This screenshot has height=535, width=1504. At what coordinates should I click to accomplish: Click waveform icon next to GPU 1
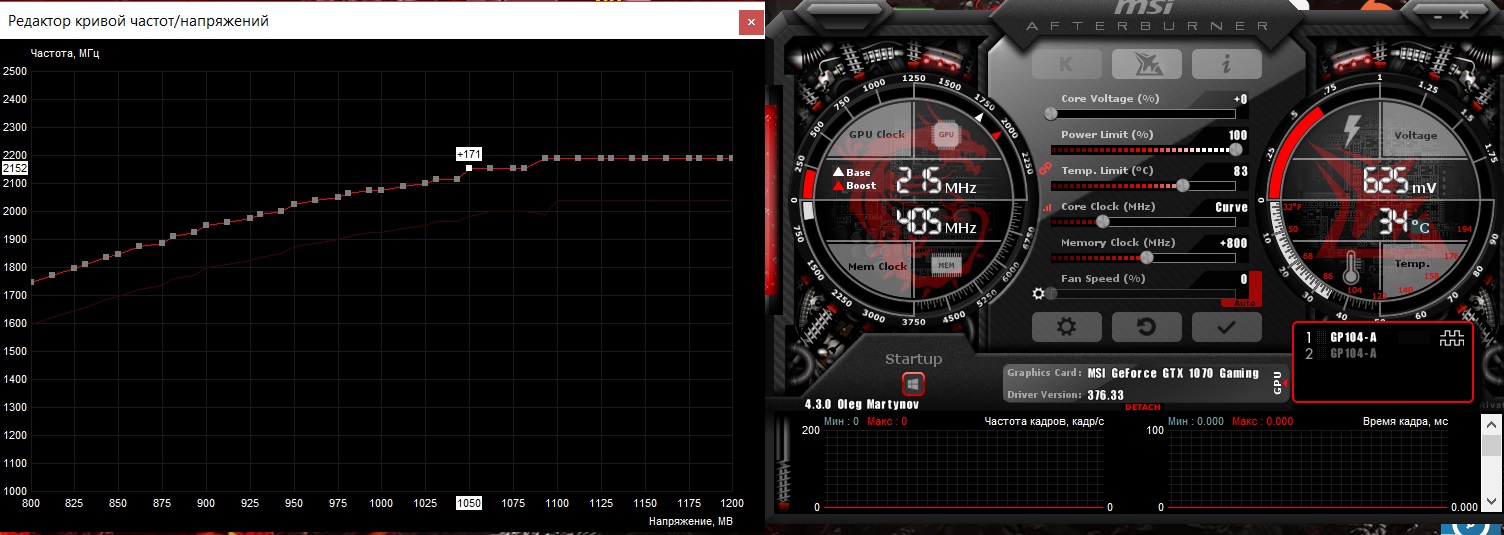[x=1451, y=339]
